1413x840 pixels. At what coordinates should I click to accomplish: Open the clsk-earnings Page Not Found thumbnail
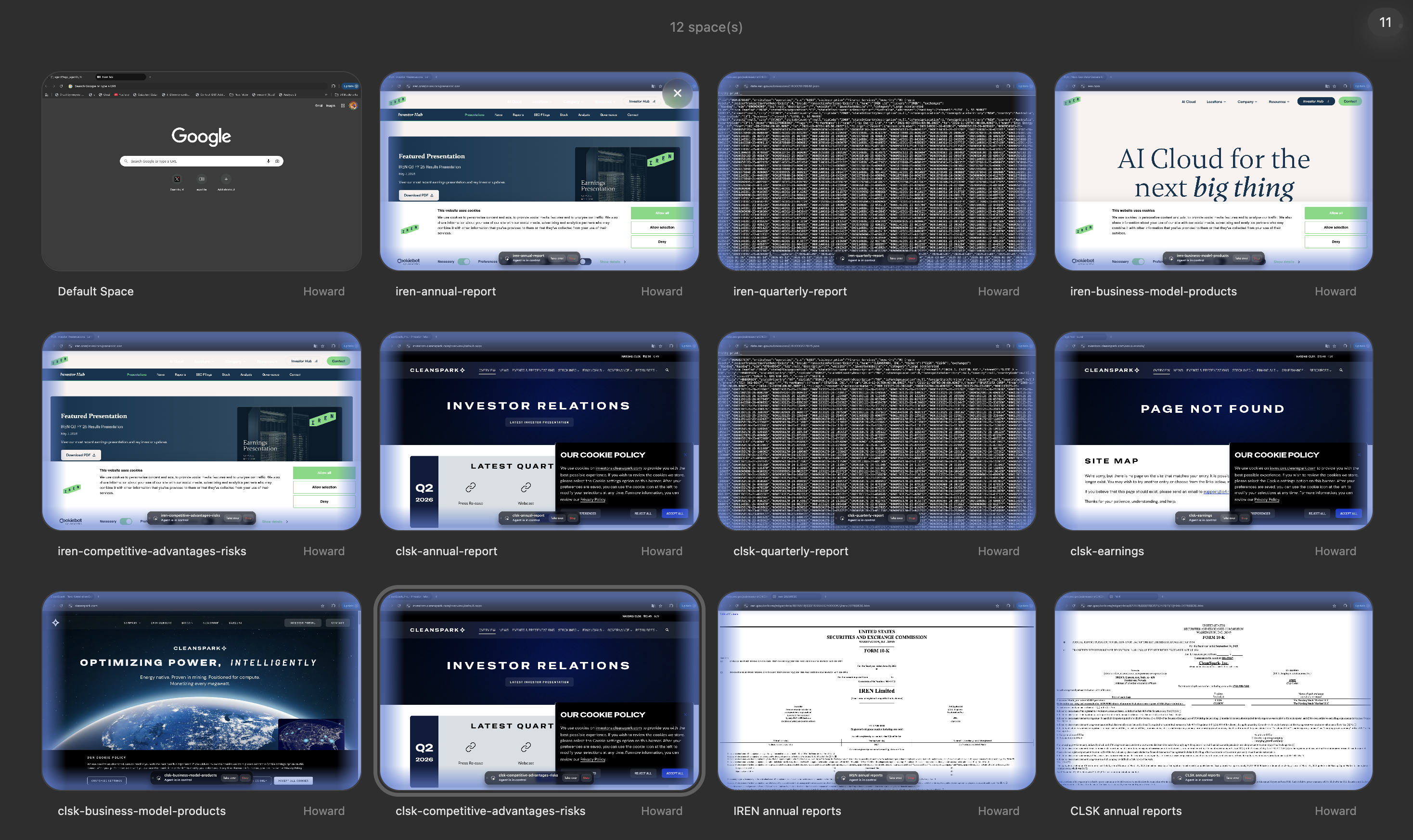[x=1214, y=431]
